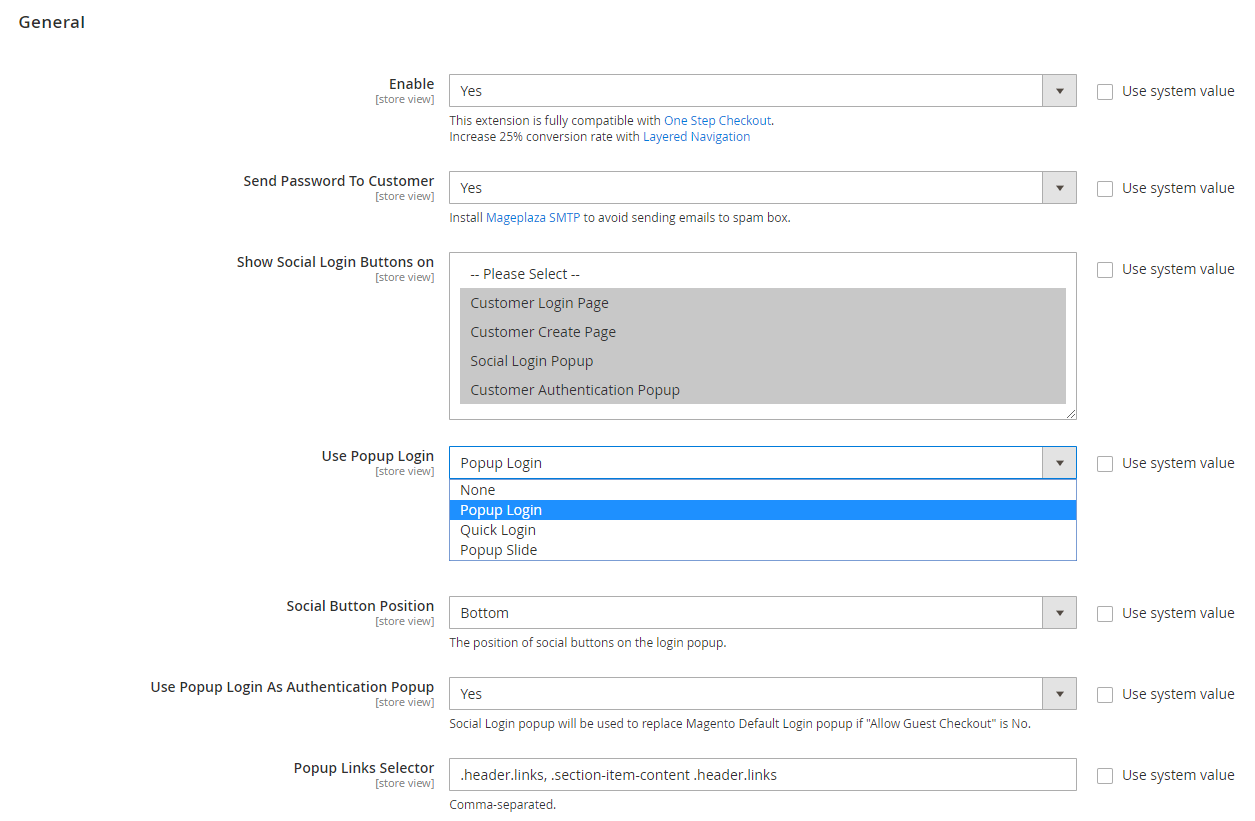Image resolution: width=1255 pixels, height=821 pixels.
Task: Open the Send Password To Customer dropdown
Action: 762,188
